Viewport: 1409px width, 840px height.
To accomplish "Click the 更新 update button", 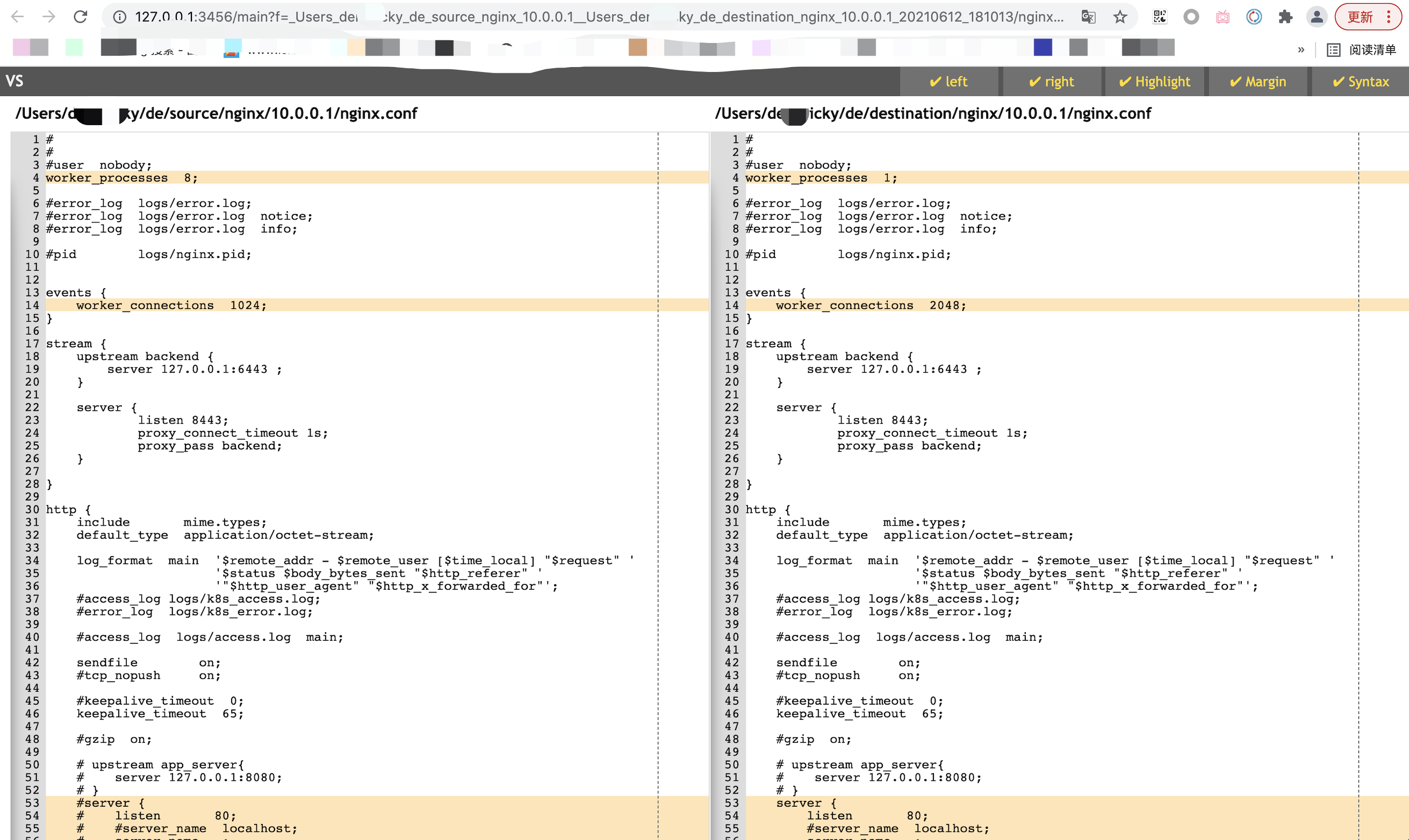I will click(1360, 17).
